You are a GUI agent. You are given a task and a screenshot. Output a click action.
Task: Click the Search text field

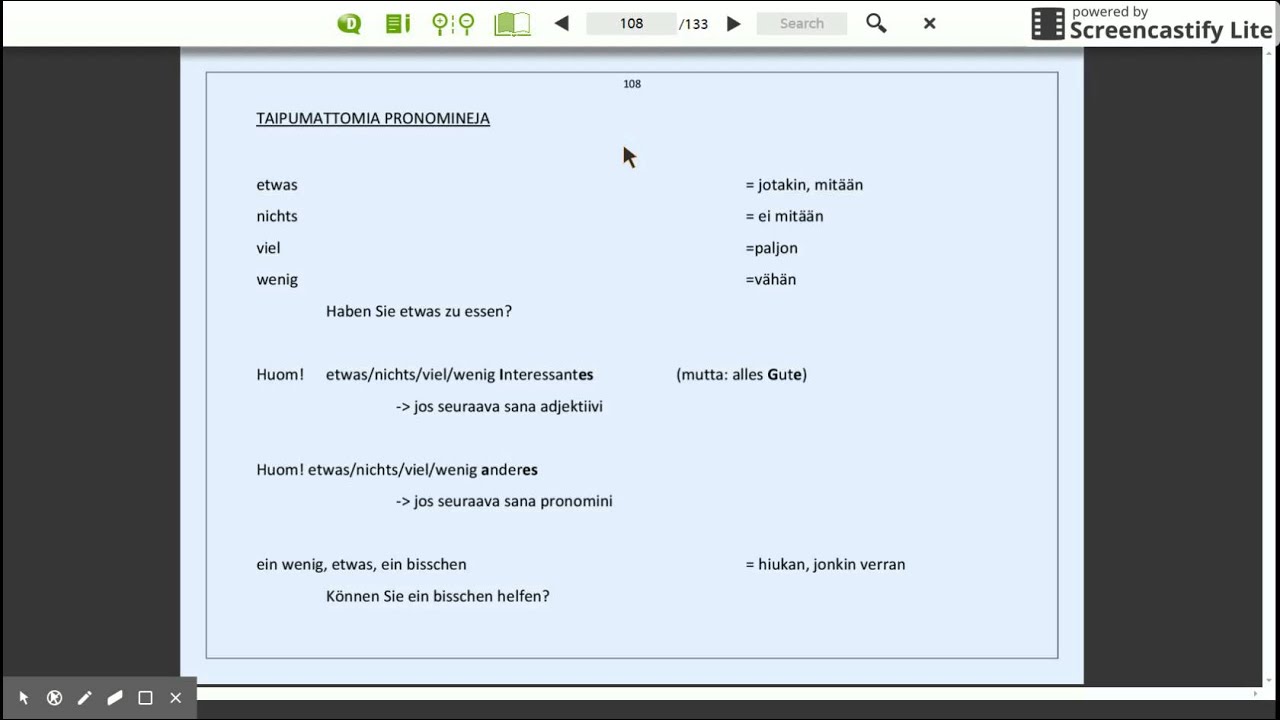coord(802,23)
